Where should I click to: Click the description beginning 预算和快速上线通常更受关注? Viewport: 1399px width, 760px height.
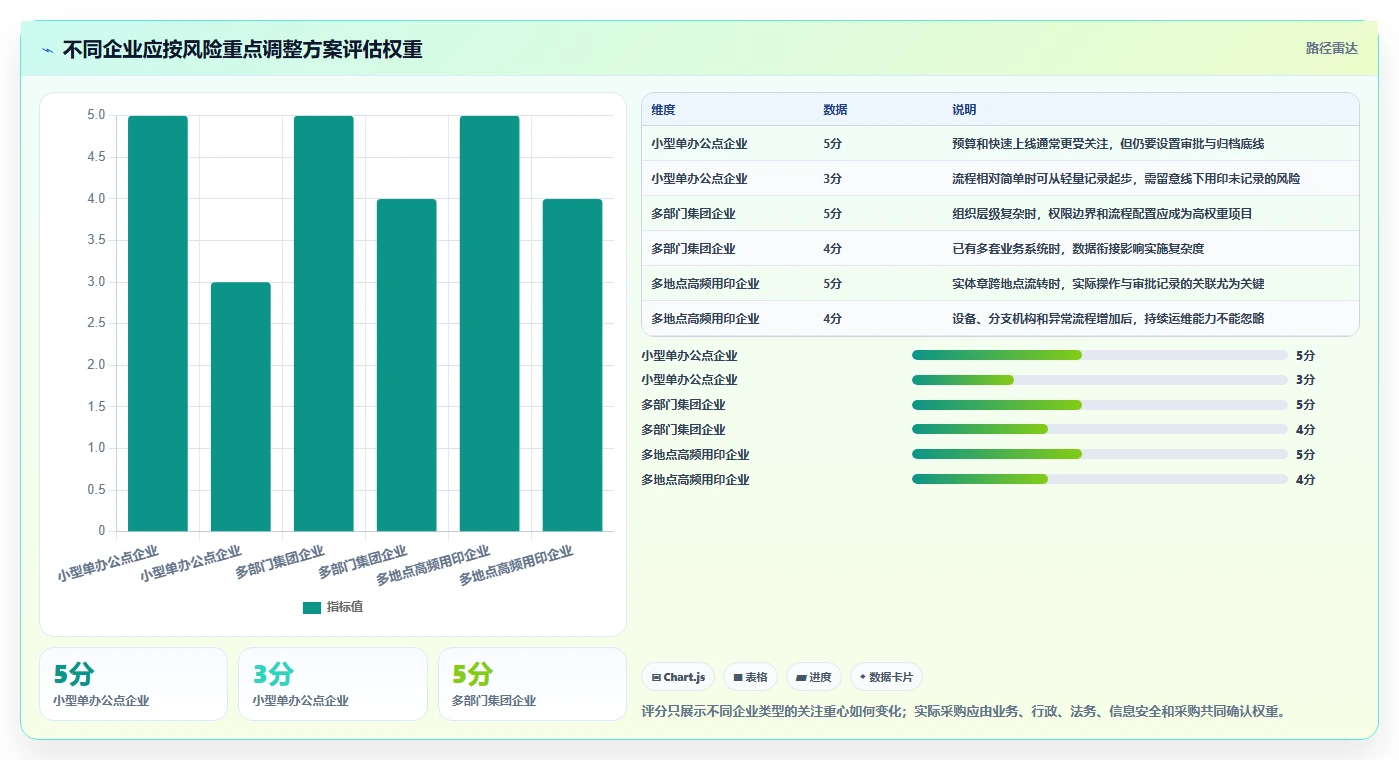pyautogui.click(x=1108, y=144)
